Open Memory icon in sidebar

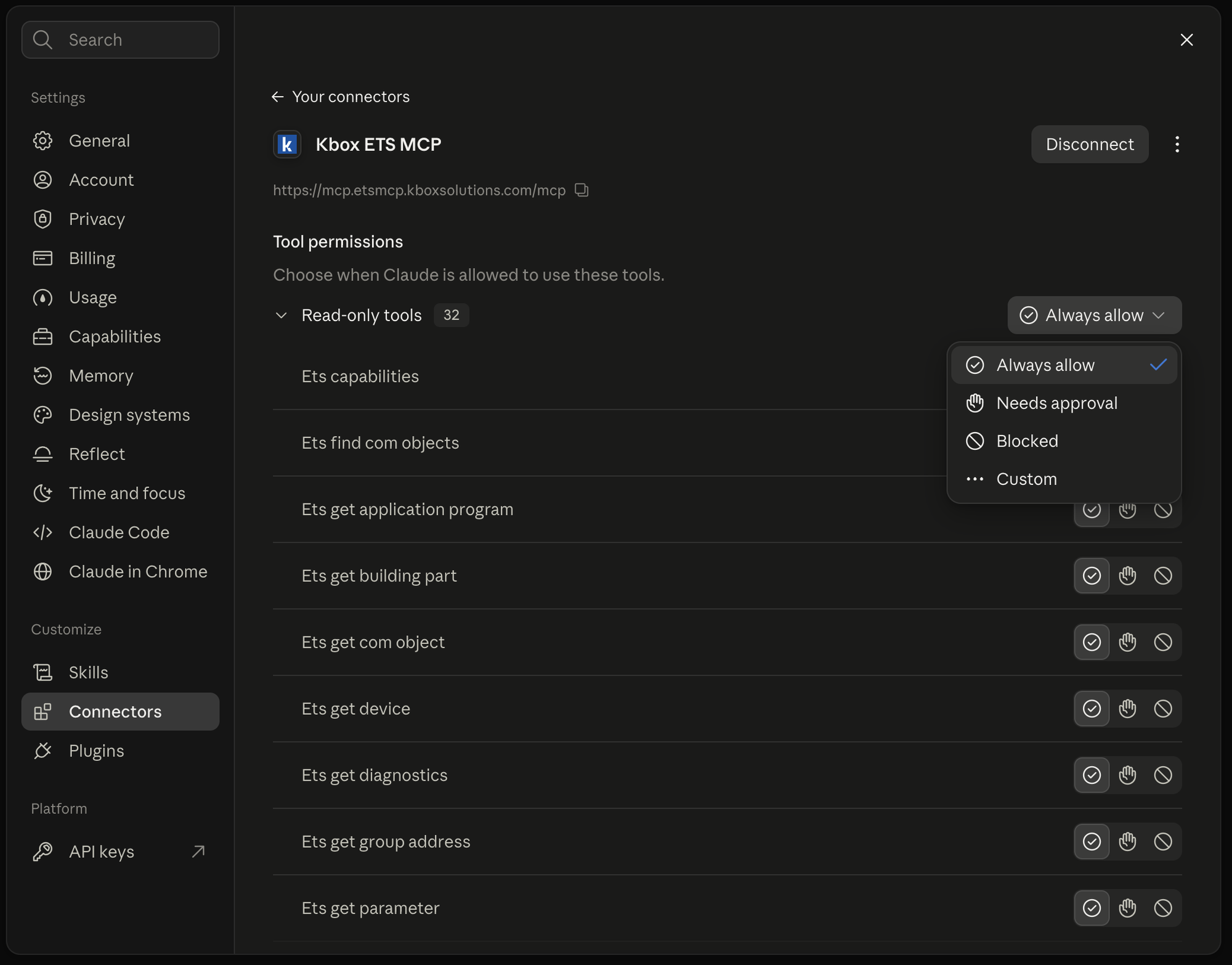pos(43,375)
